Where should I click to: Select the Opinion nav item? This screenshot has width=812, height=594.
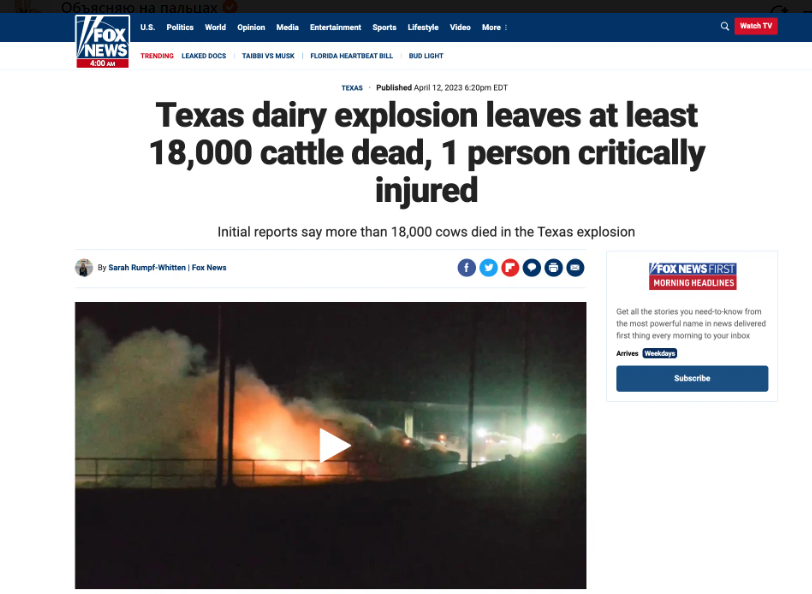tap(251, 27)
